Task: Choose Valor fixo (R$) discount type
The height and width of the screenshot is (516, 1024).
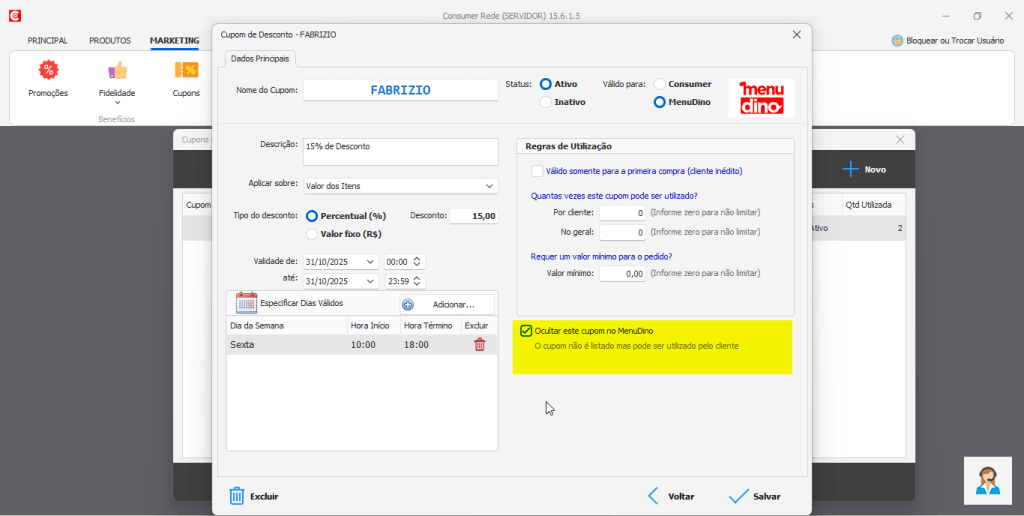Action: pyautogui.click(x=312, y=234)
